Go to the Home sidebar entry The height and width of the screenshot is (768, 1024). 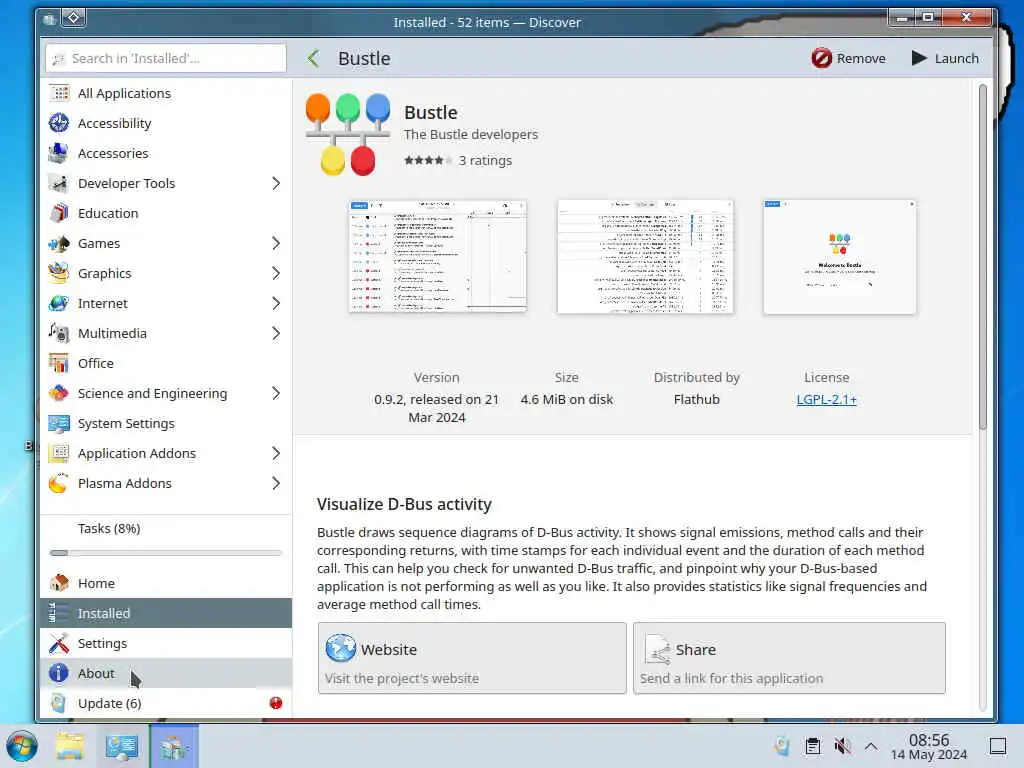pyautogui.click(x=166, y=583)
